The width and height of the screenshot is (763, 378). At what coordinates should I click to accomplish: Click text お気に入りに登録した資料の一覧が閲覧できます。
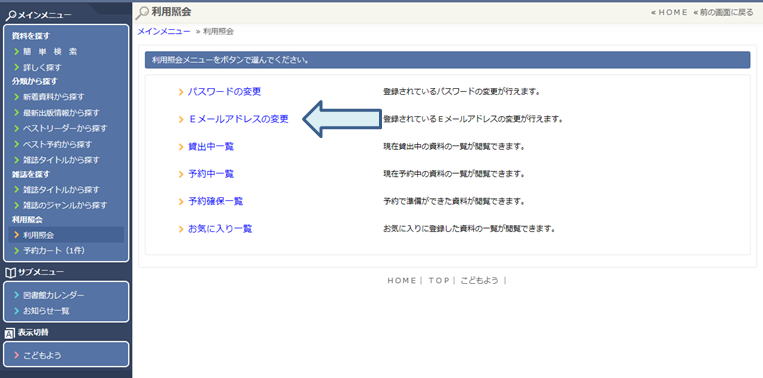coord(470,229)
